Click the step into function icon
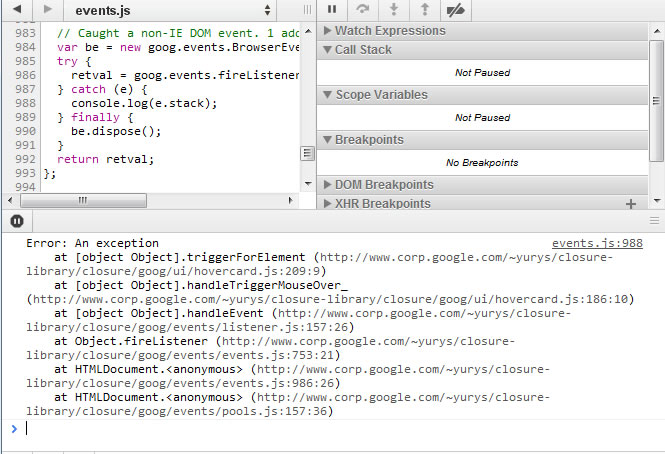The width and height of the screenshot is (665, 454). (394, 10)
